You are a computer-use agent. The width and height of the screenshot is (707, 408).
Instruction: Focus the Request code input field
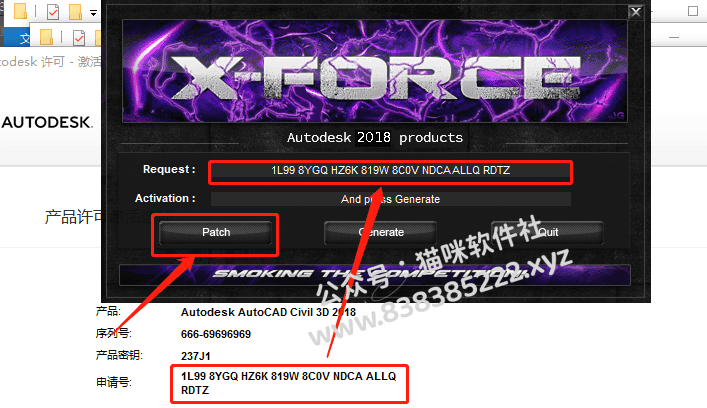pos(390,170)
